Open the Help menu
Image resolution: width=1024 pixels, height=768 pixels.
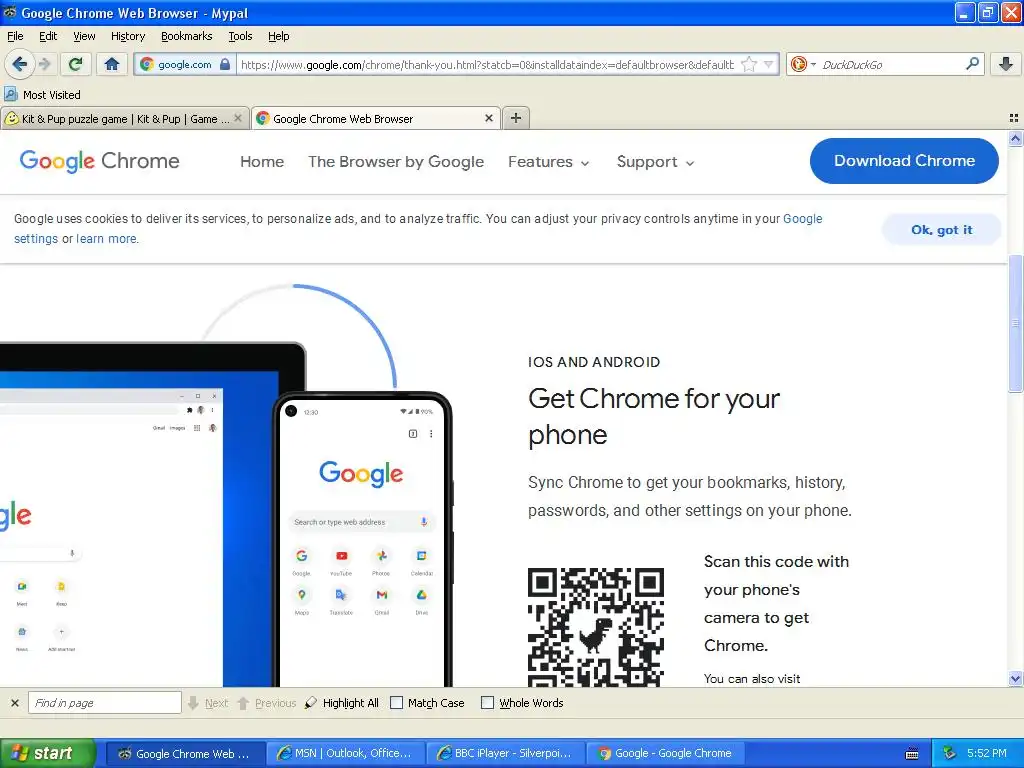coord(279,36)
